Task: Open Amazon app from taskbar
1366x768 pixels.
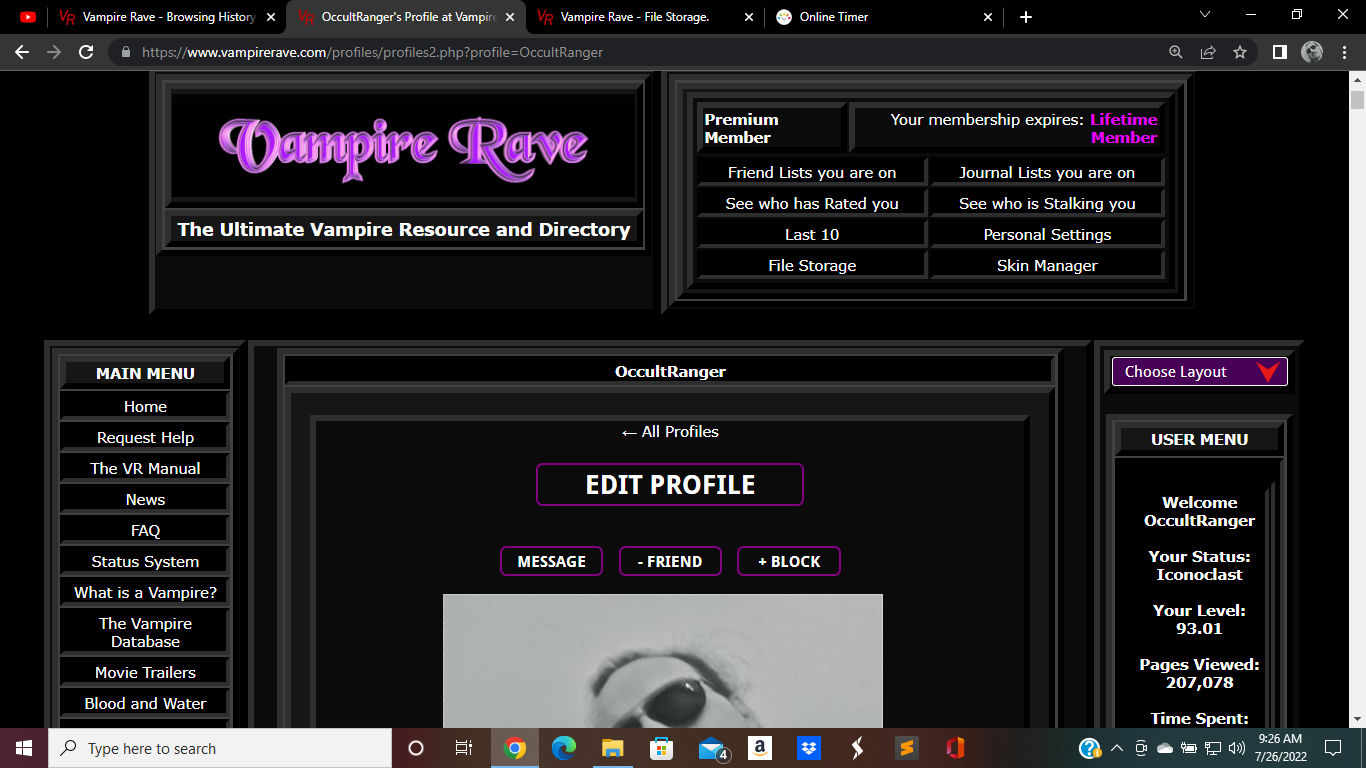Action: [x=759, y=748]
